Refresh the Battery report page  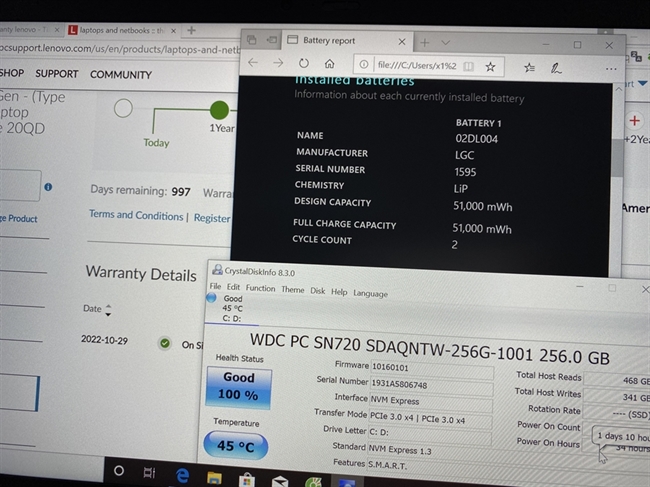point(304,63)
